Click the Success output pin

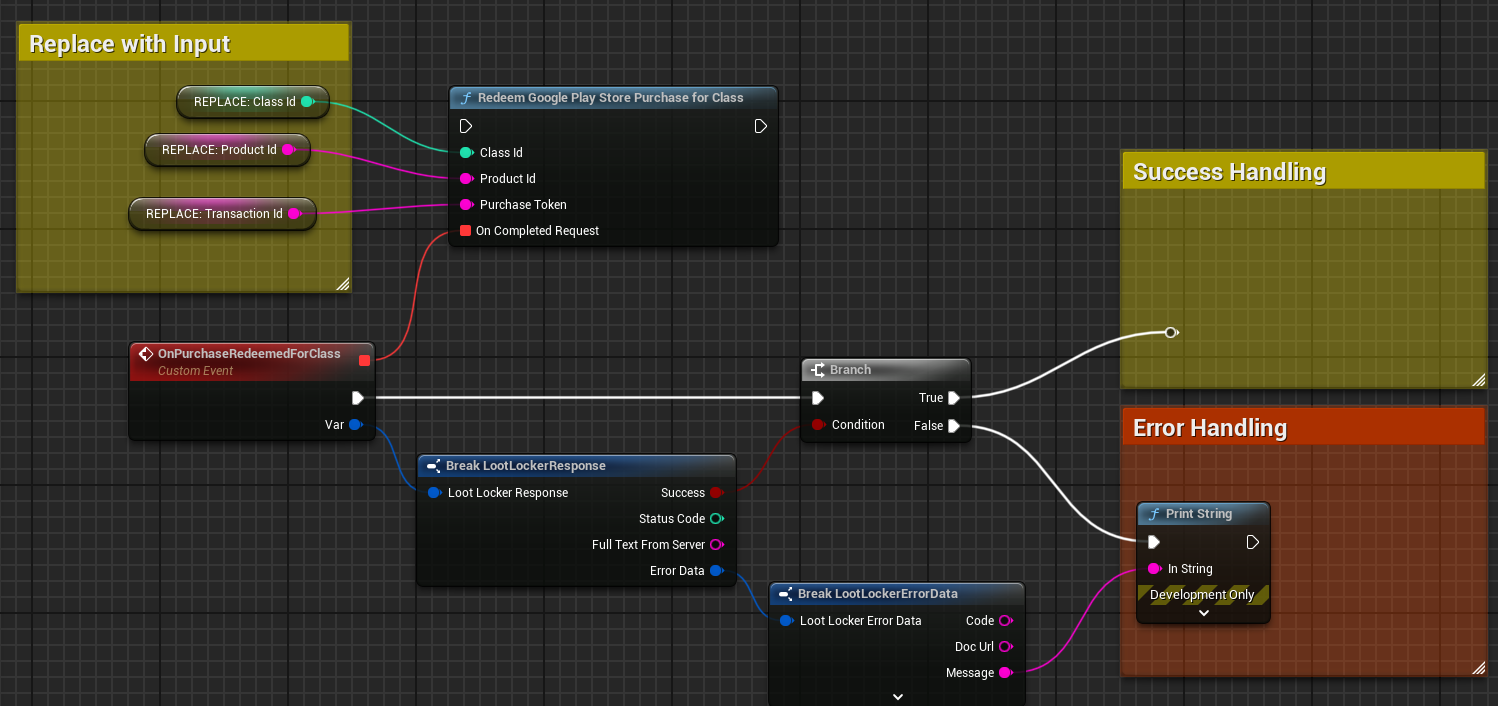pos(716,493)
